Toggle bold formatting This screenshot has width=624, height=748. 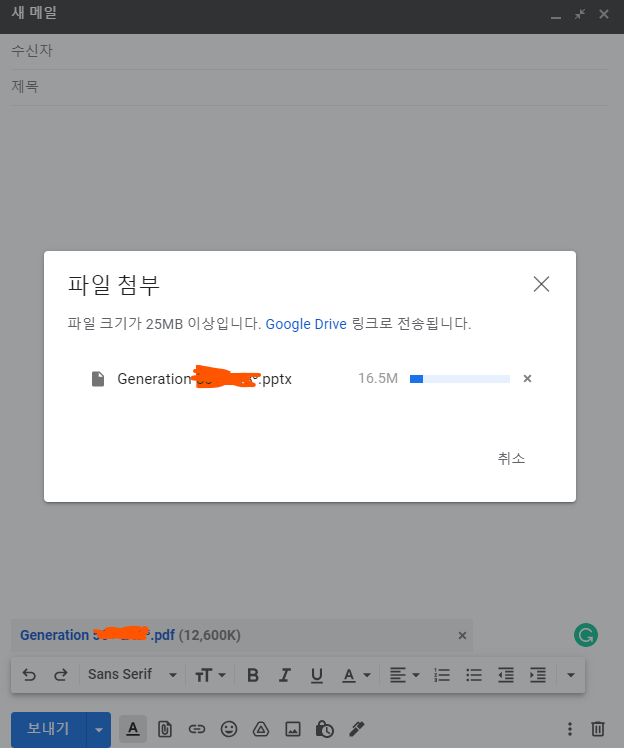[x=253, y=675]
